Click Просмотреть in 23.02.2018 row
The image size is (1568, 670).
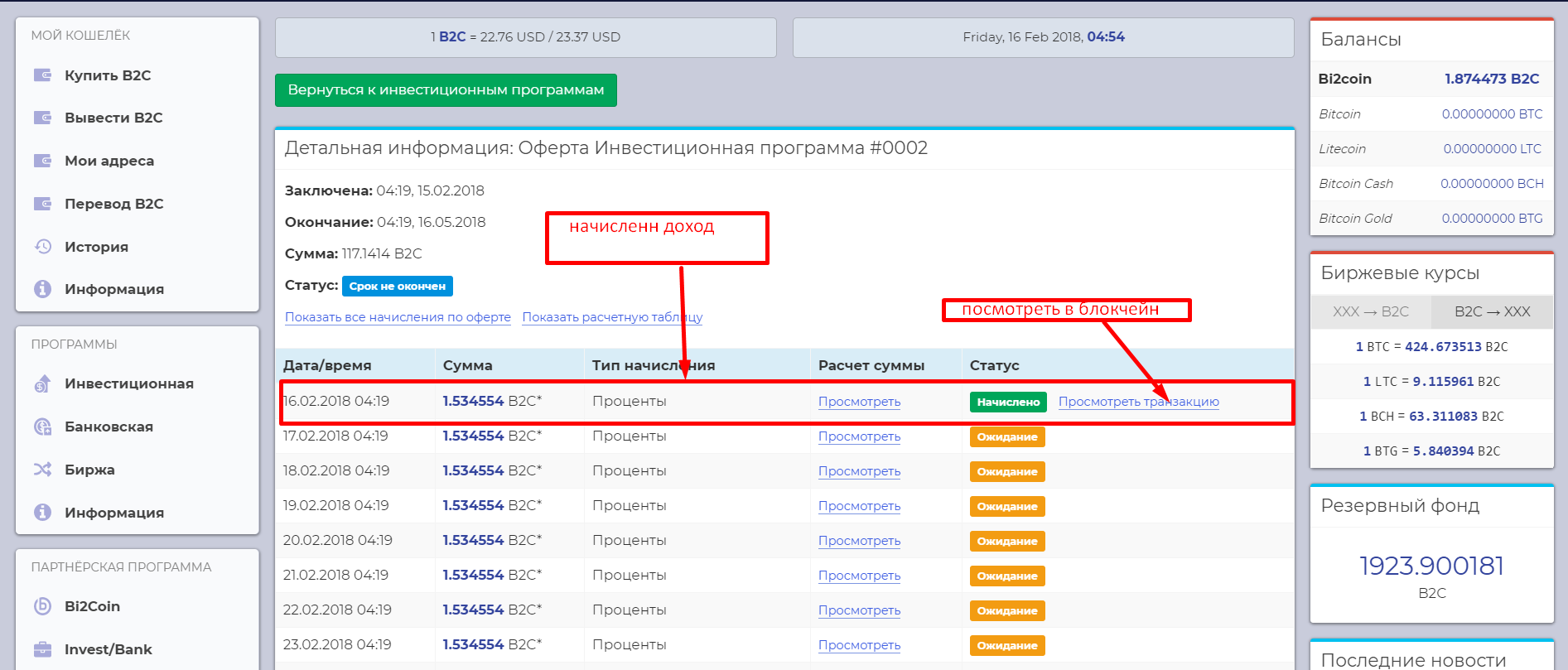click(859, 645)
